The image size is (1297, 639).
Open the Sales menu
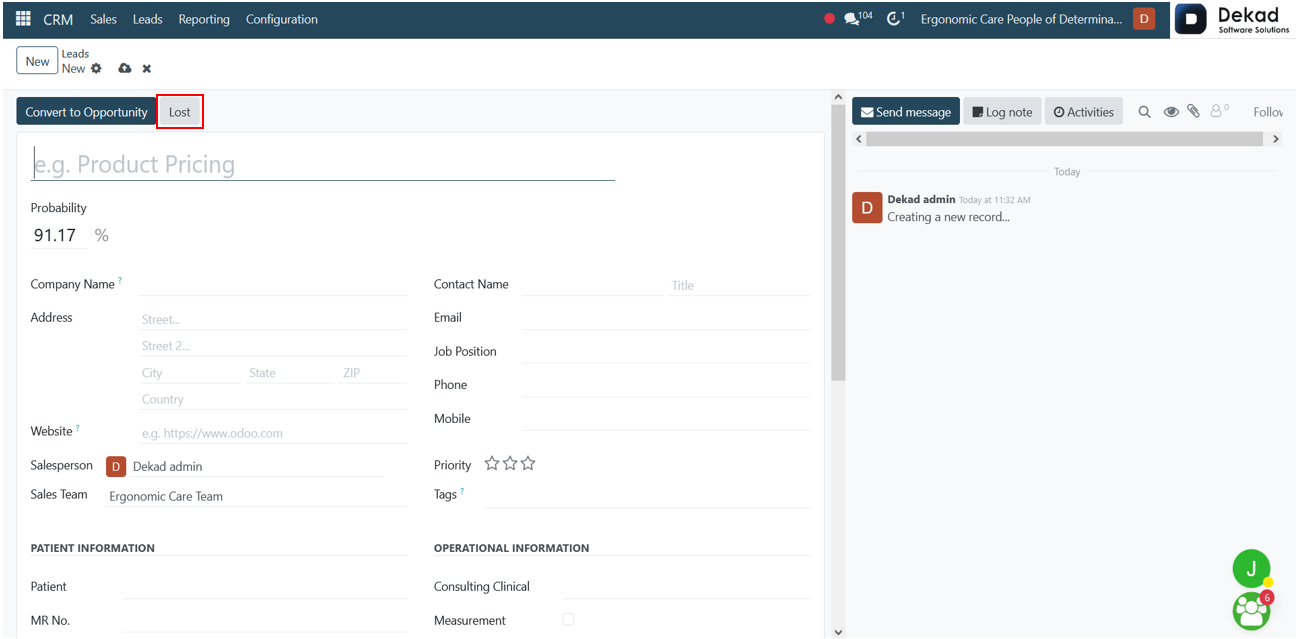103,19
